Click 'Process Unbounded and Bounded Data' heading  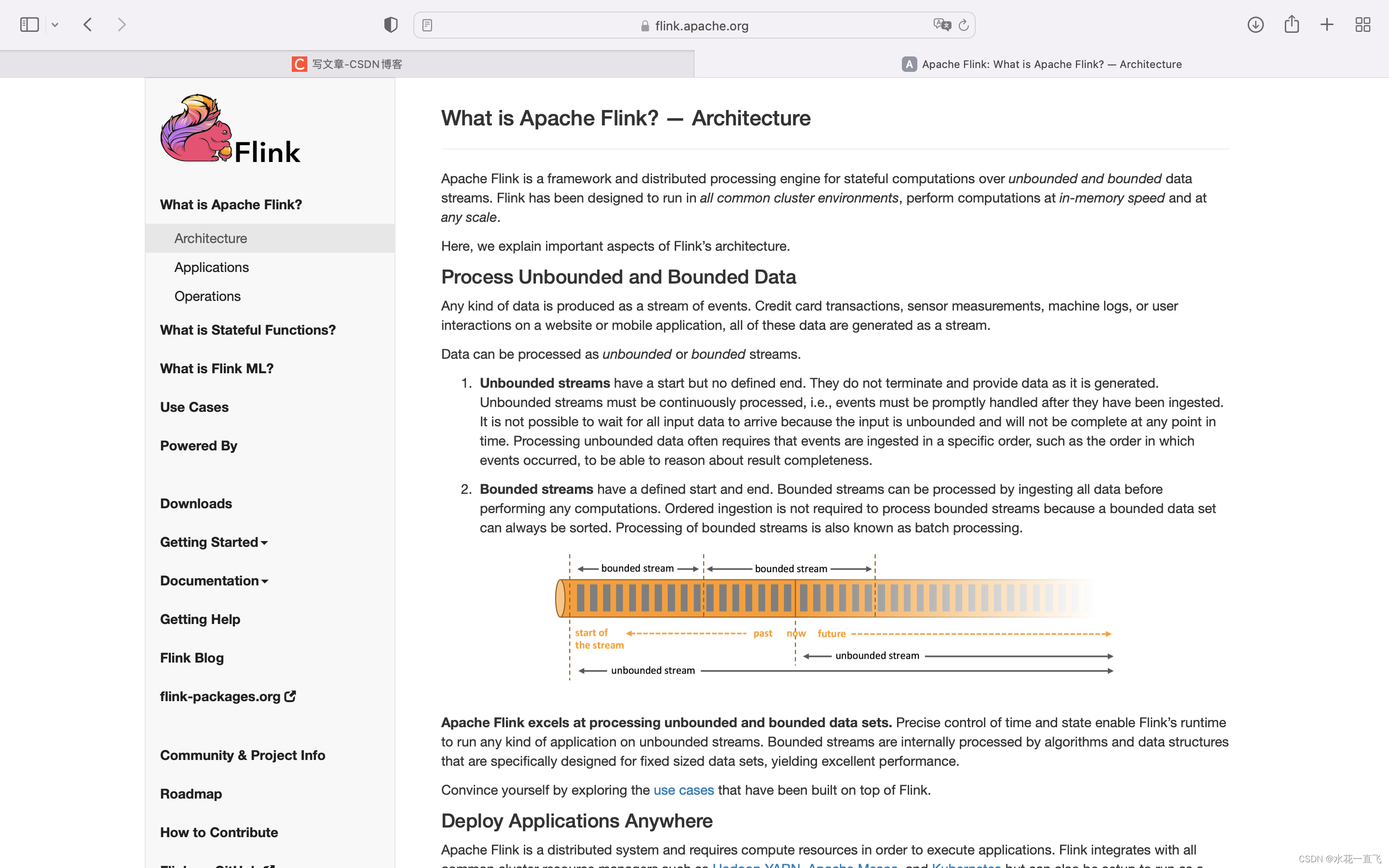(618, 277)
